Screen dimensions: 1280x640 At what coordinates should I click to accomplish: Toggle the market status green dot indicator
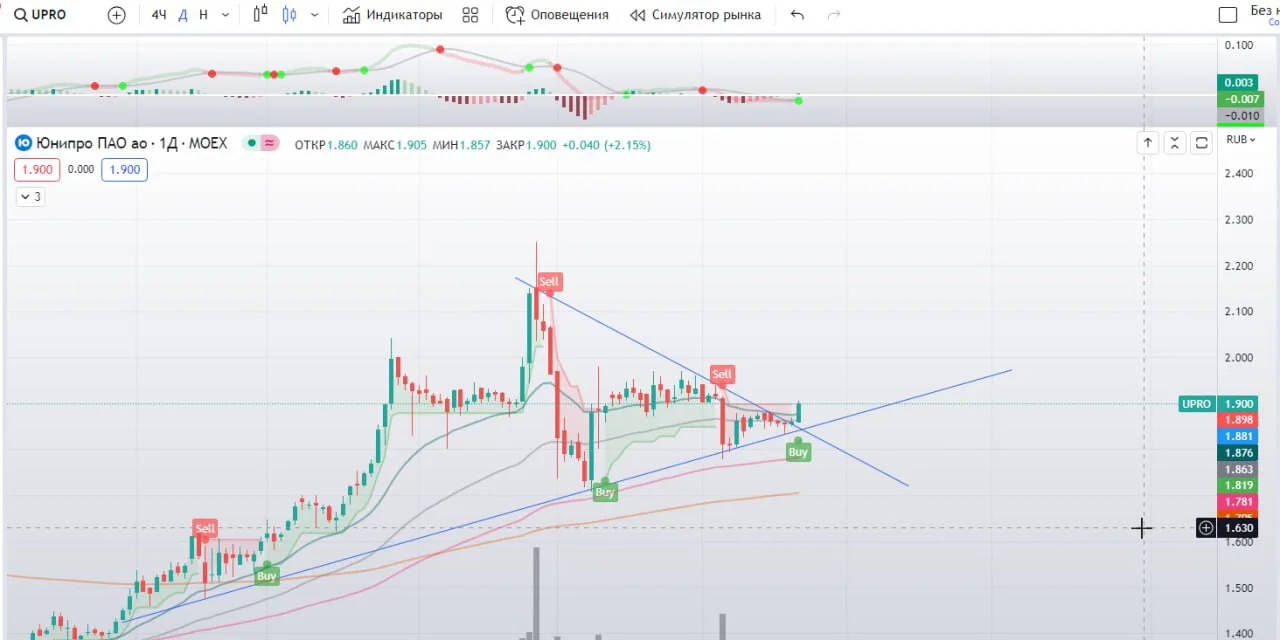(252, 144)
